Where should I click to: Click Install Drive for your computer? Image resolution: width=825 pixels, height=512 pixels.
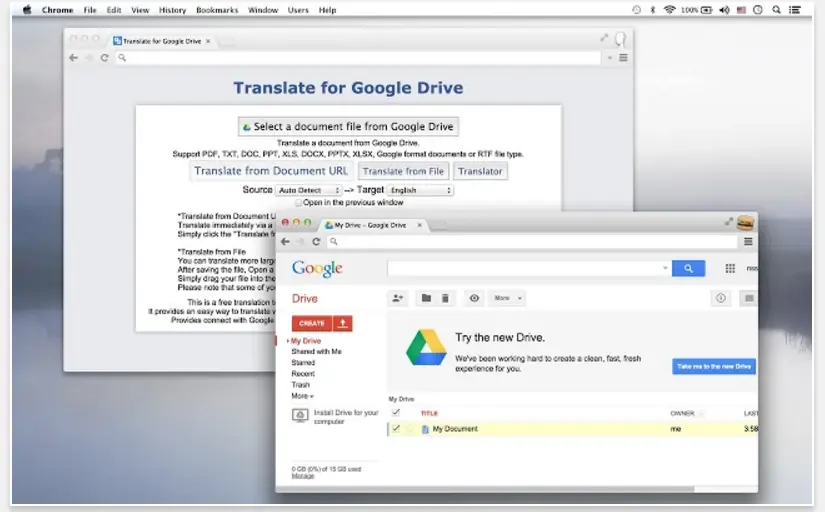[x=335, y=417]
